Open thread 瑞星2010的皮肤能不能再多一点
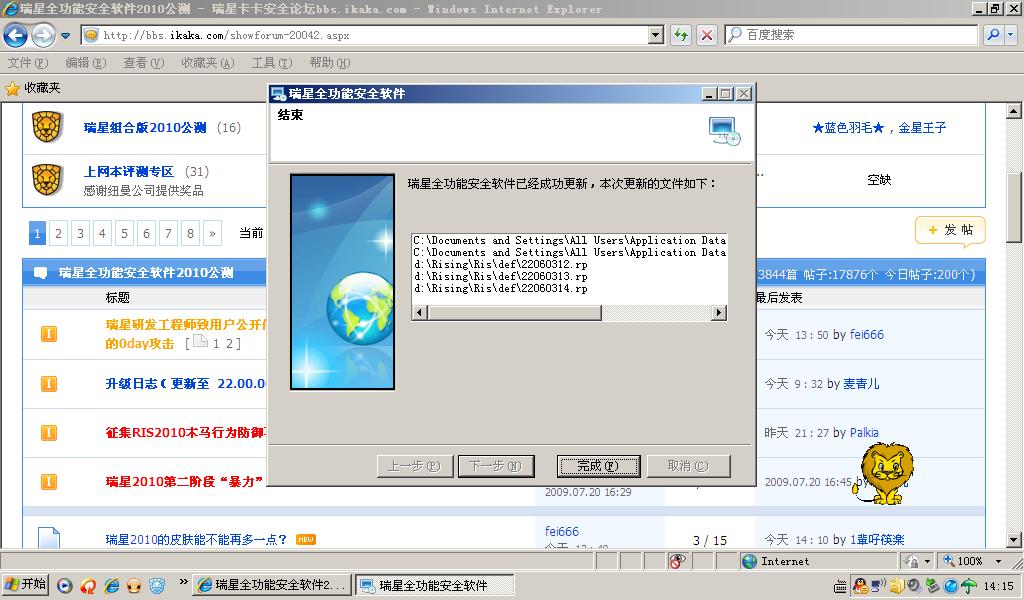 pos(196,540)
